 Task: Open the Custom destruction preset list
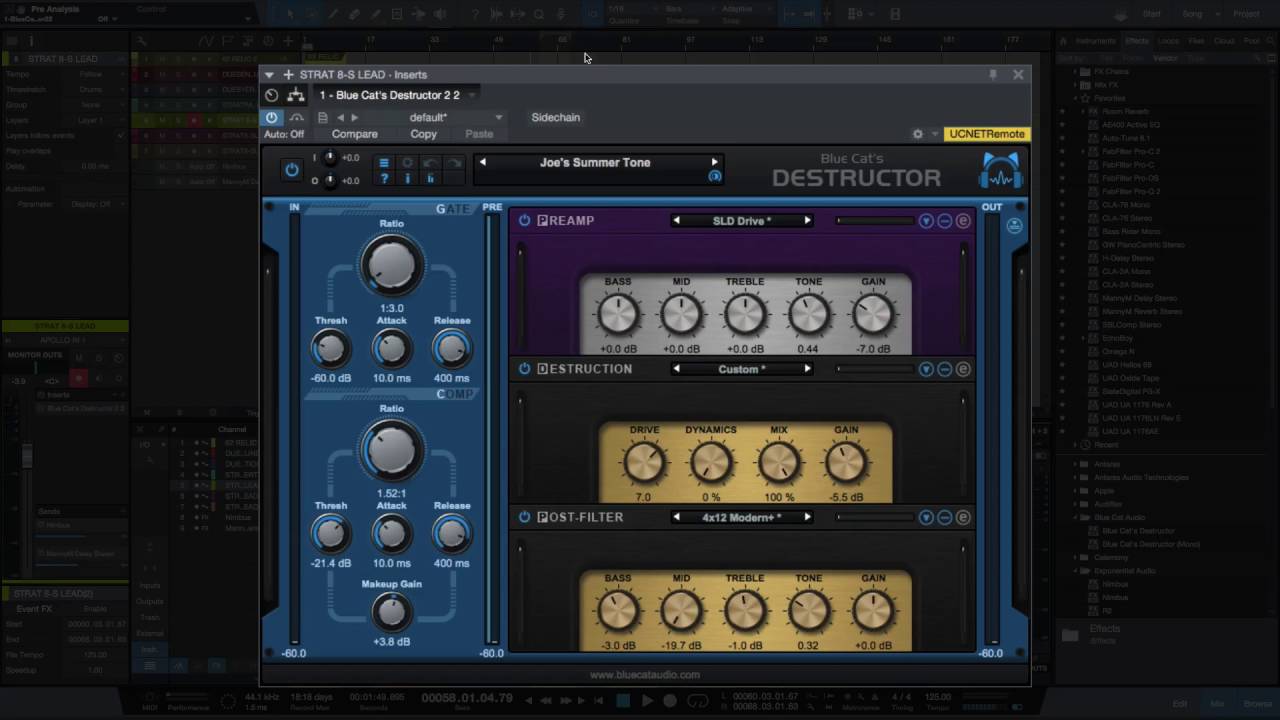(x=742, y=369)
